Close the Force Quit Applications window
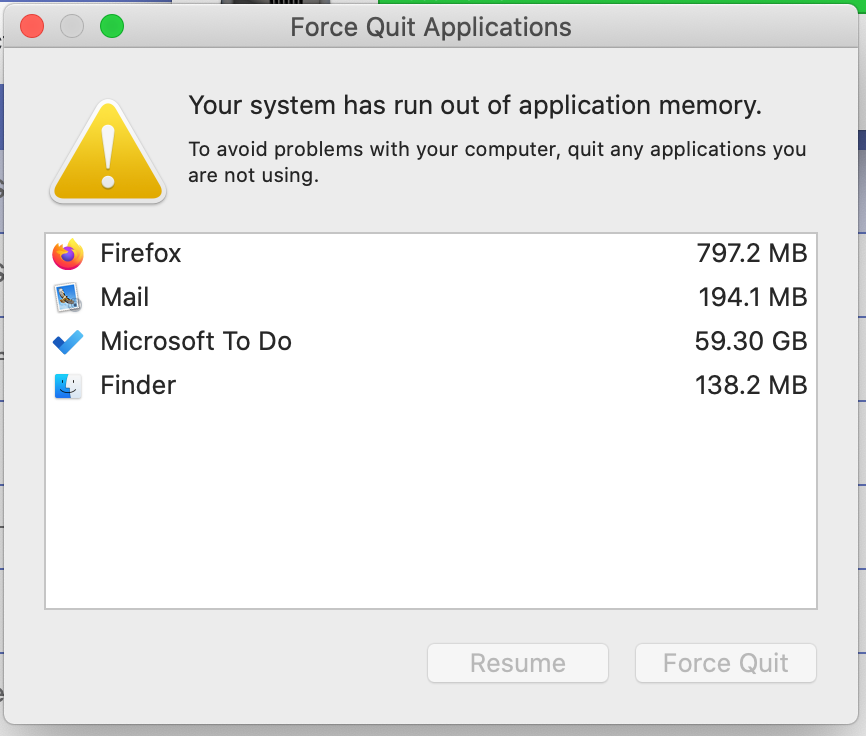The width and height of the screenshot is (866, 736). 32,27
